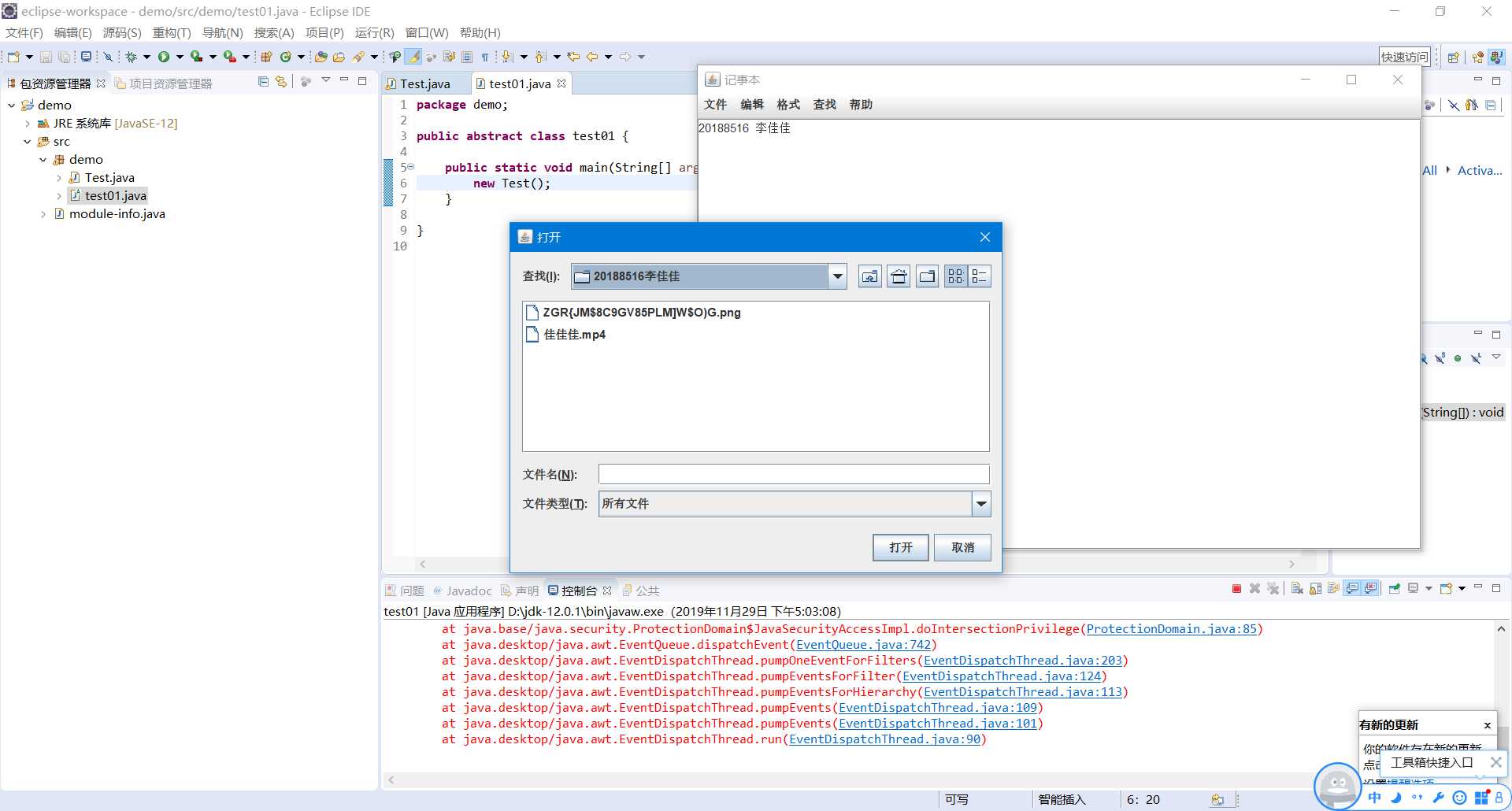The image size is (1512, 811).
Task: Click the 快速访问 quick access box
Action: click(1405, 57)
